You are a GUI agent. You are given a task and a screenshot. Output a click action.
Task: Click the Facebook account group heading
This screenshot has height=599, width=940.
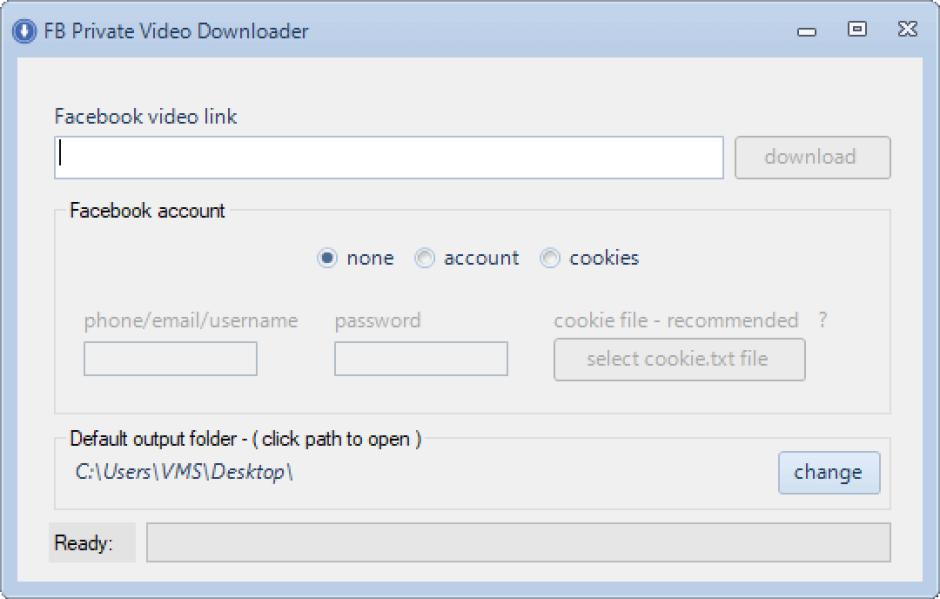point(147,210)
